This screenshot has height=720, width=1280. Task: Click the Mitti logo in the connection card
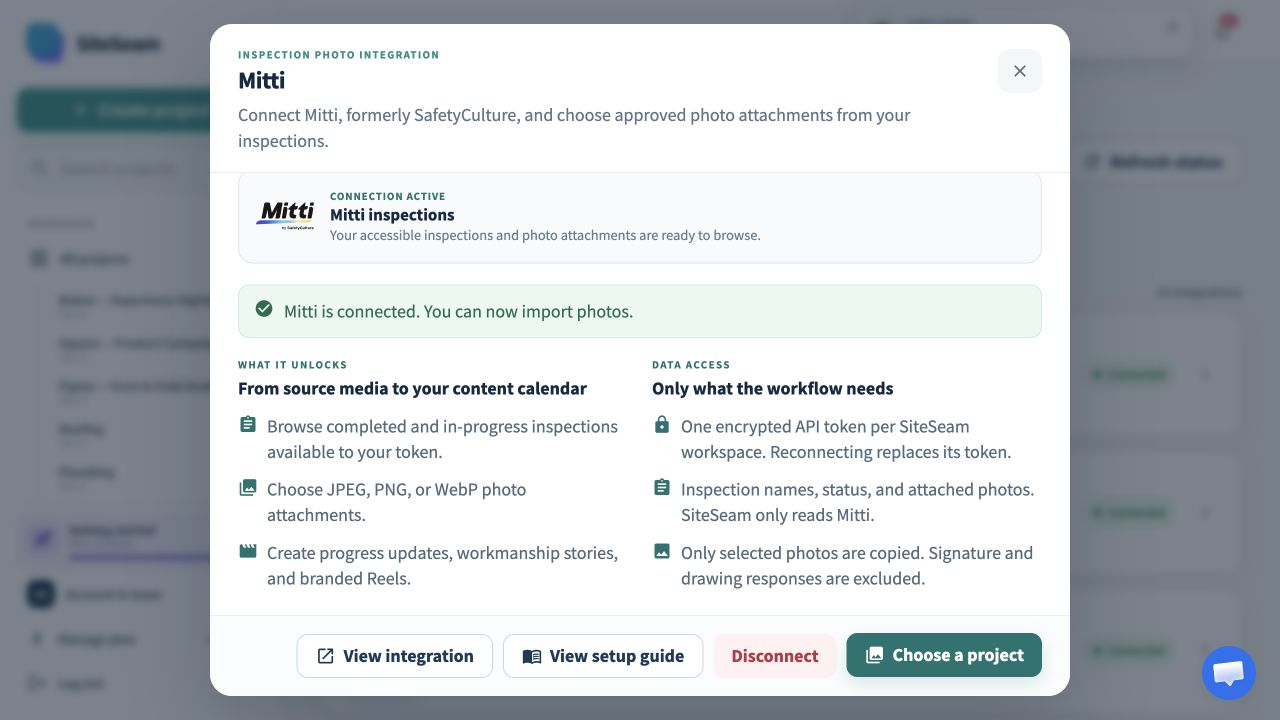point(286,215)
